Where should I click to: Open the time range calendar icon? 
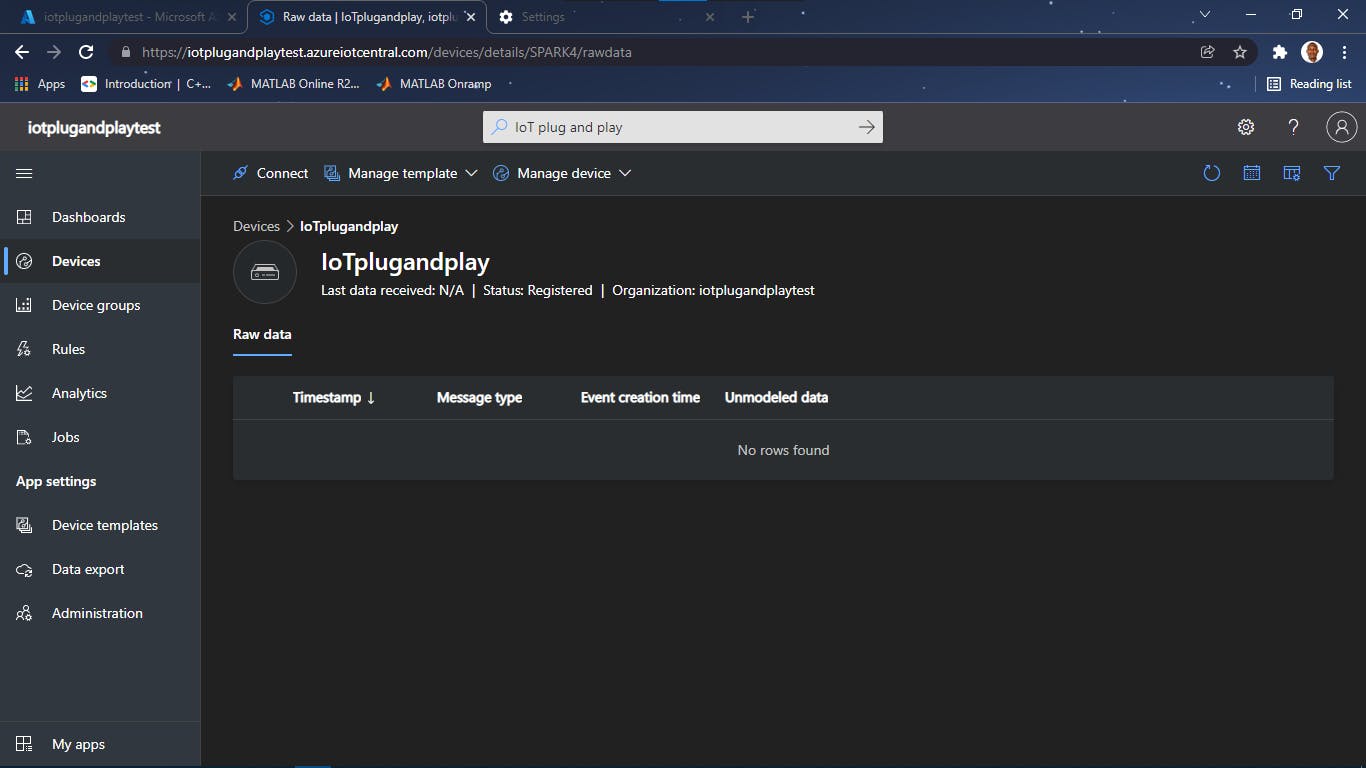(1252, 173)
